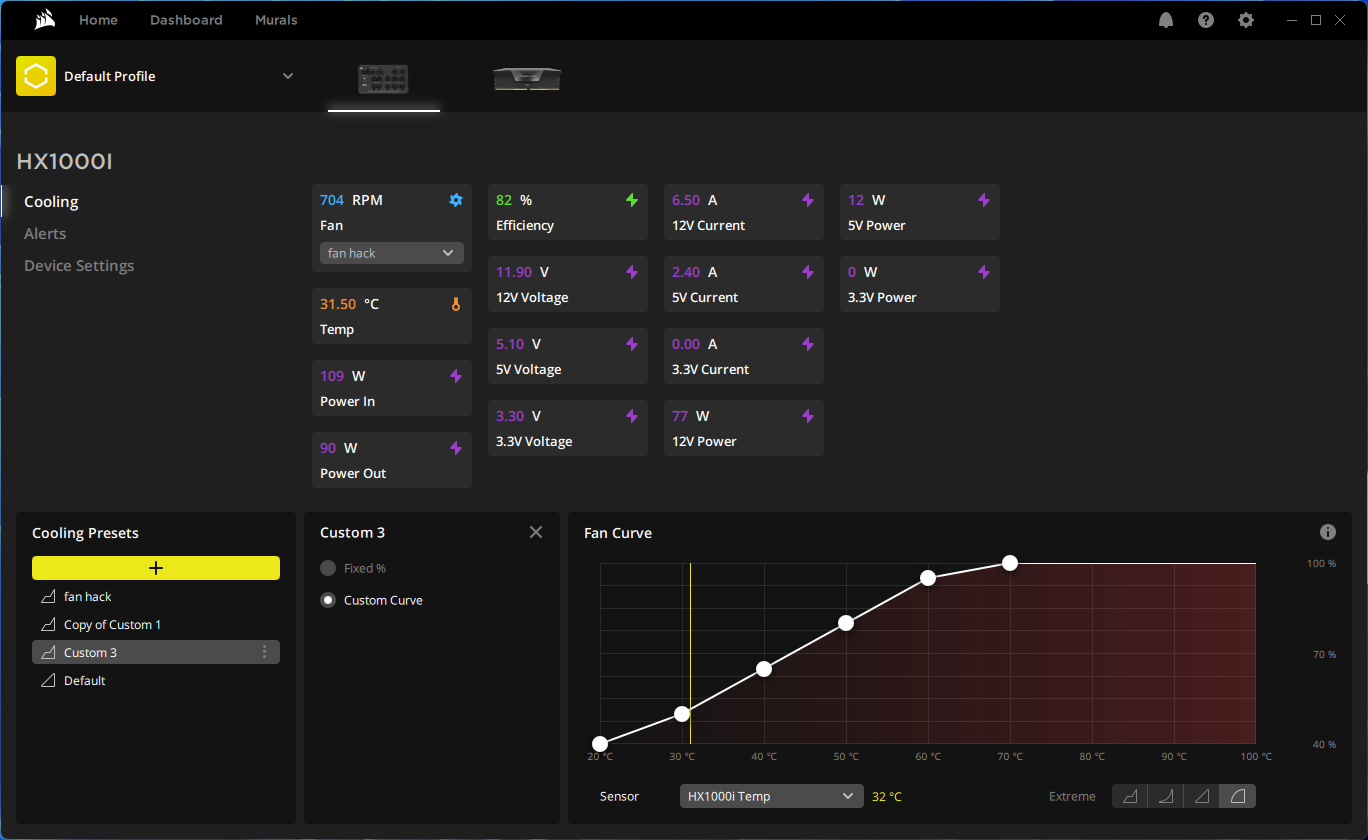The height and width of the screenshot is (840, 1368).
Task: Click the 5V Current lightning icon
Action: [808, 272]
